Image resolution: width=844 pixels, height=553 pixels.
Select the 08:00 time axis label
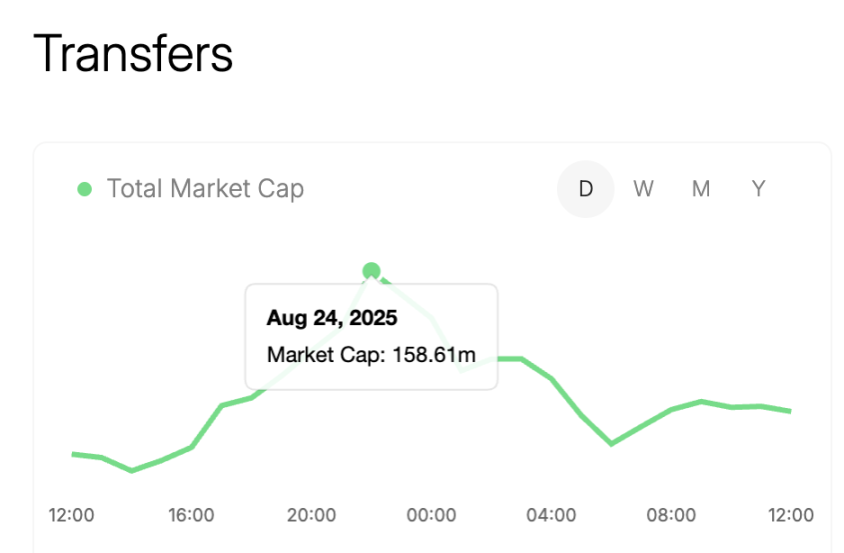coord(671,515)
